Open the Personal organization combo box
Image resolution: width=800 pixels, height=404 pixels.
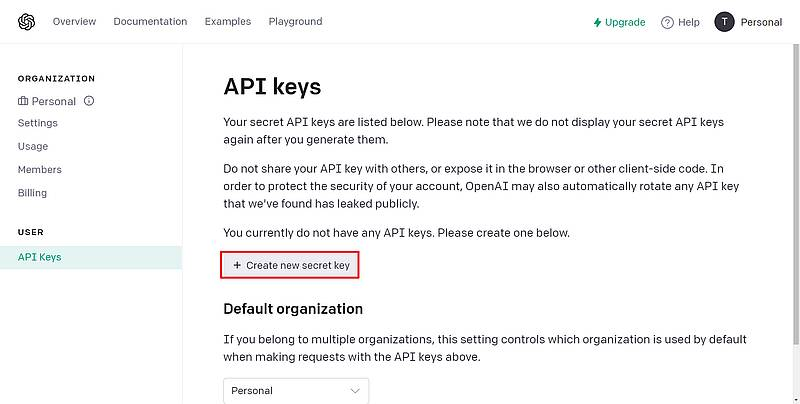(x=295, y=391)
